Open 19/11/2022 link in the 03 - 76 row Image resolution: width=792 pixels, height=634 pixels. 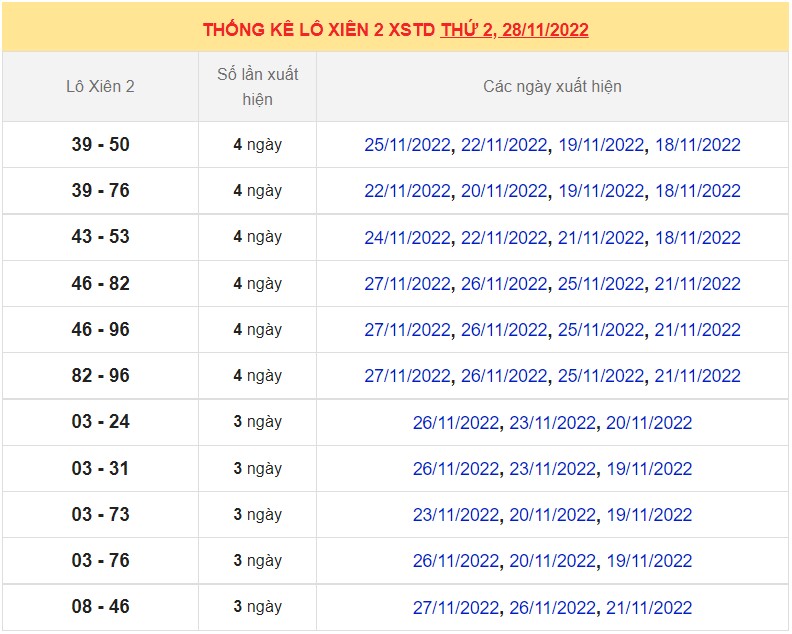pyautogui.click(x=649, y=561)
